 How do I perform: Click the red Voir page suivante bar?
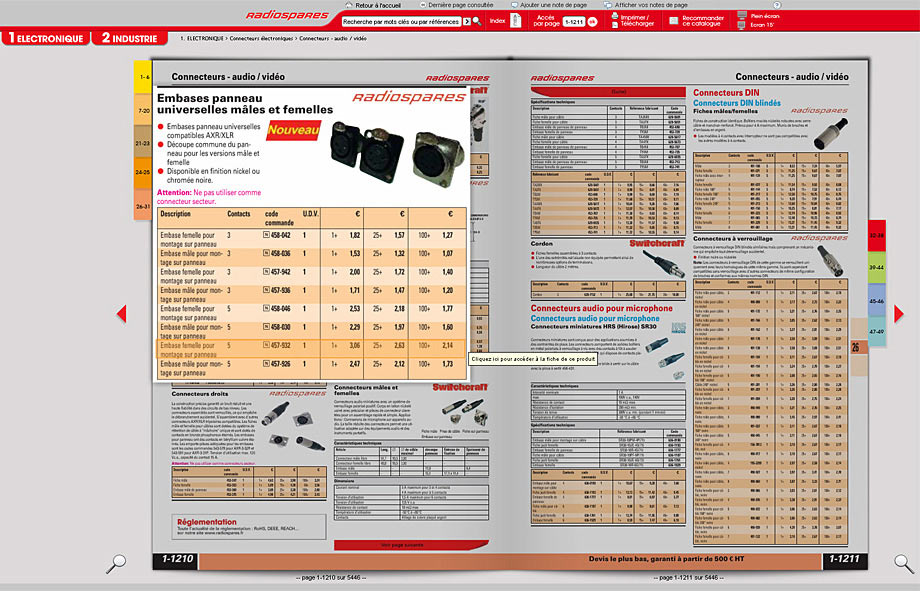coord(411,545)
